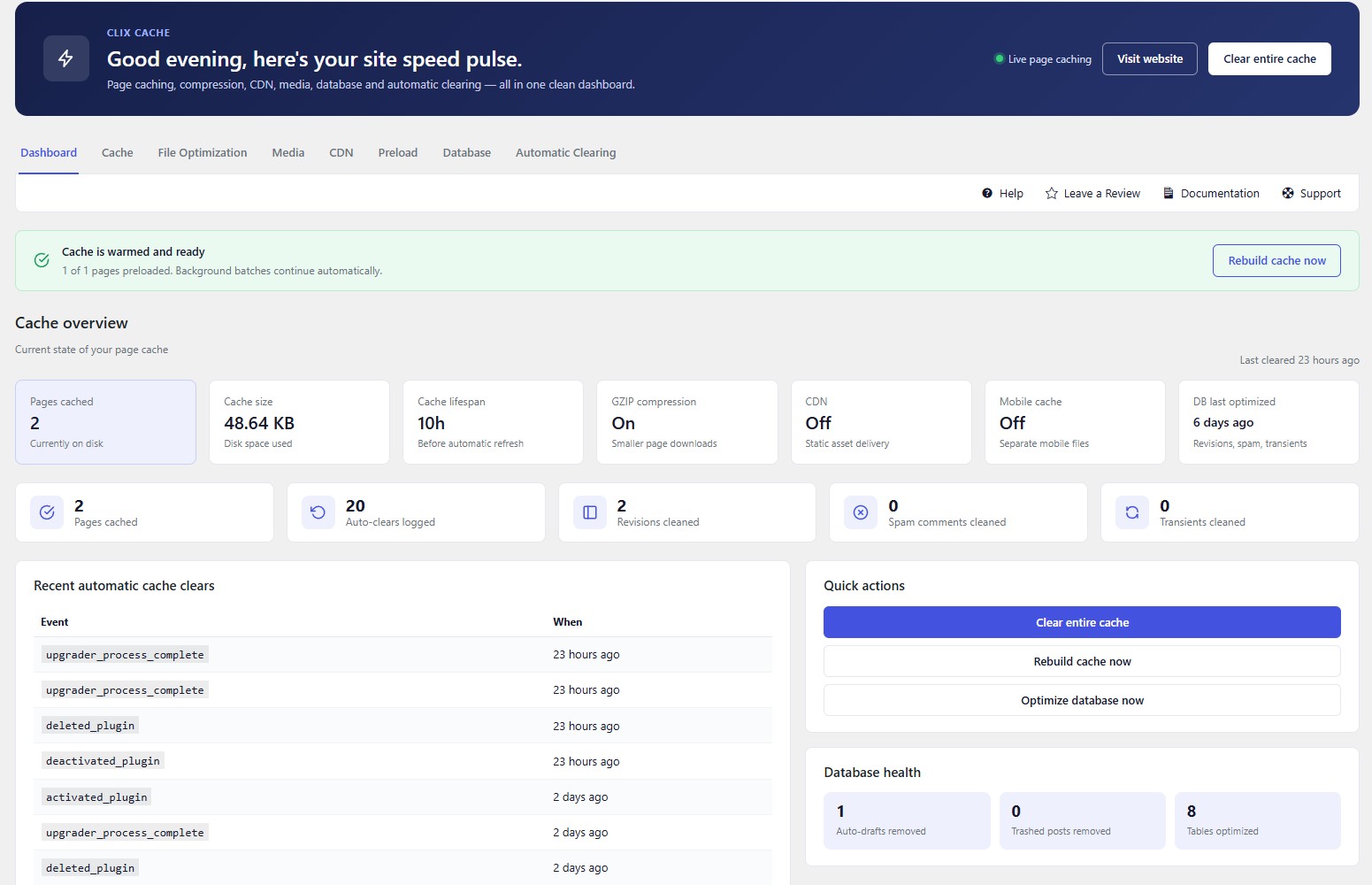Click blue Clear entire cache quick action

1082,622
